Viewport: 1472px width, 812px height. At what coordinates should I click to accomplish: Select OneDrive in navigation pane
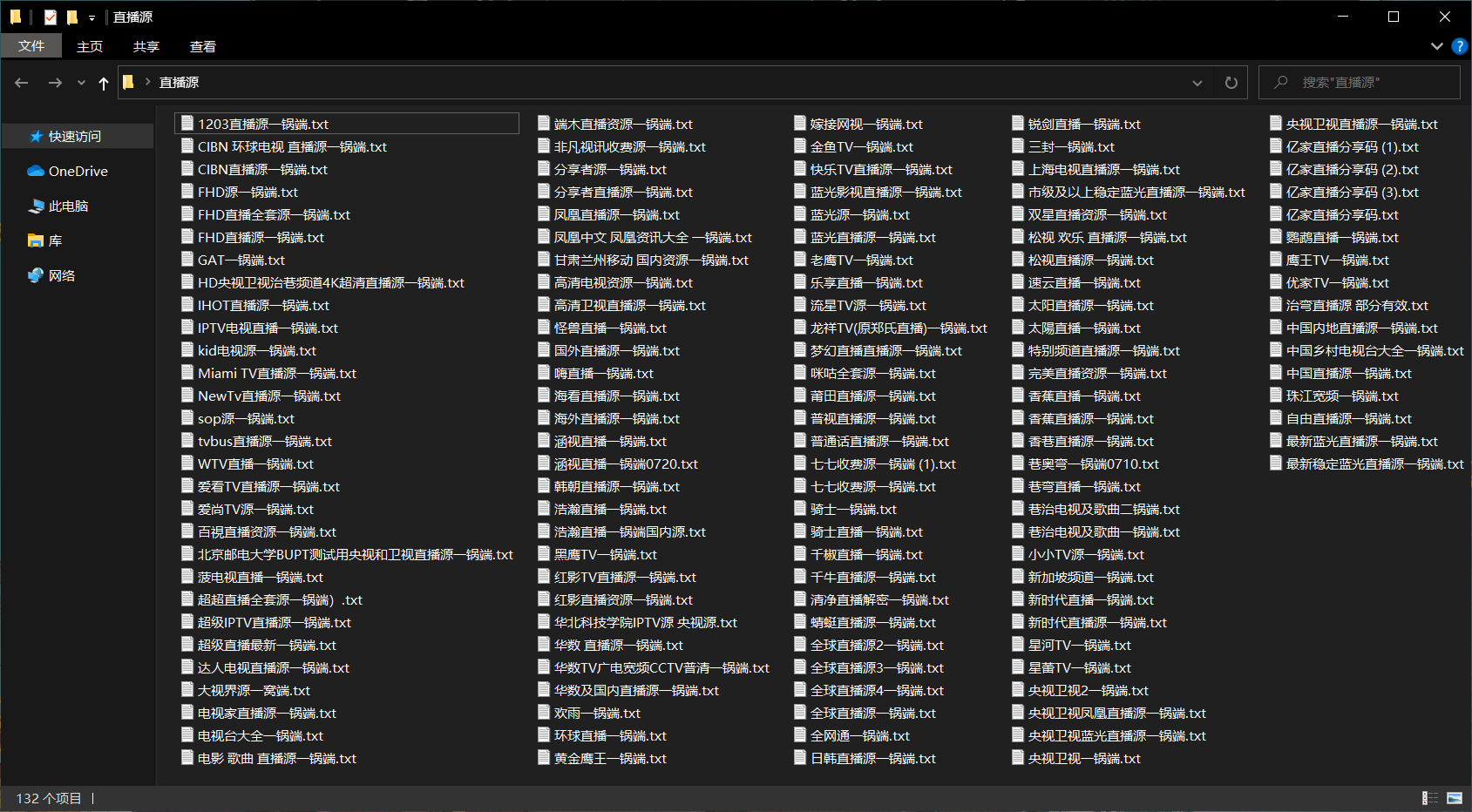point(78,171)
